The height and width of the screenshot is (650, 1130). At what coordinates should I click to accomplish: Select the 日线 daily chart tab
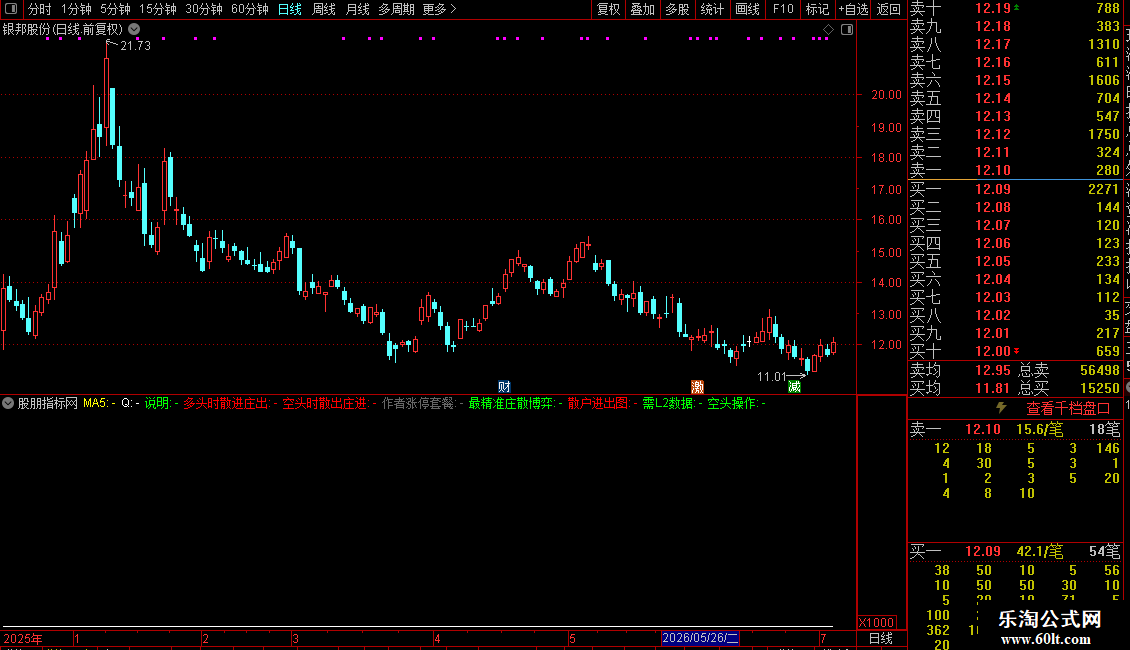pos(290,9)
